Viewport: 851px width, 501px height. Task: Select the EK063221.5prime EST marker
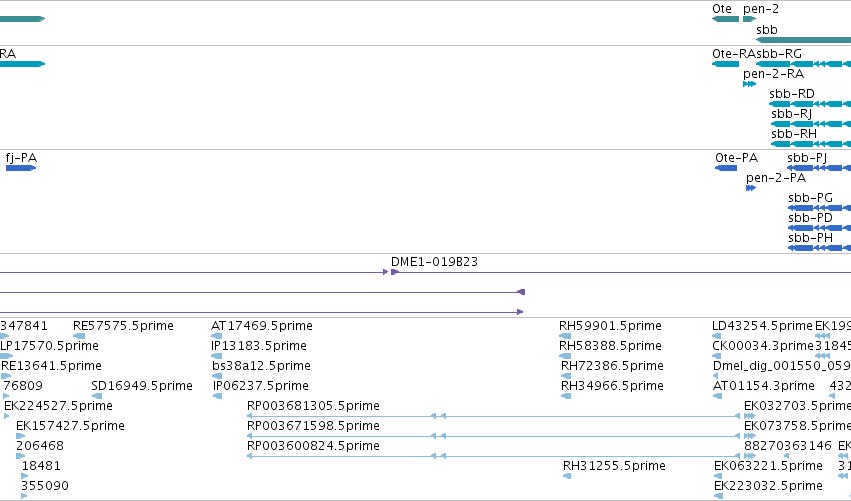tap(718, 476)
